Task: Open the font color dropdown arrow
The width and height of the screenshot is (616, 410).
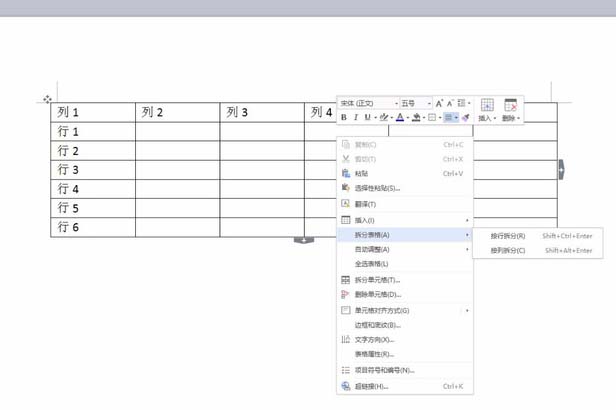Action: pos(407,118)
